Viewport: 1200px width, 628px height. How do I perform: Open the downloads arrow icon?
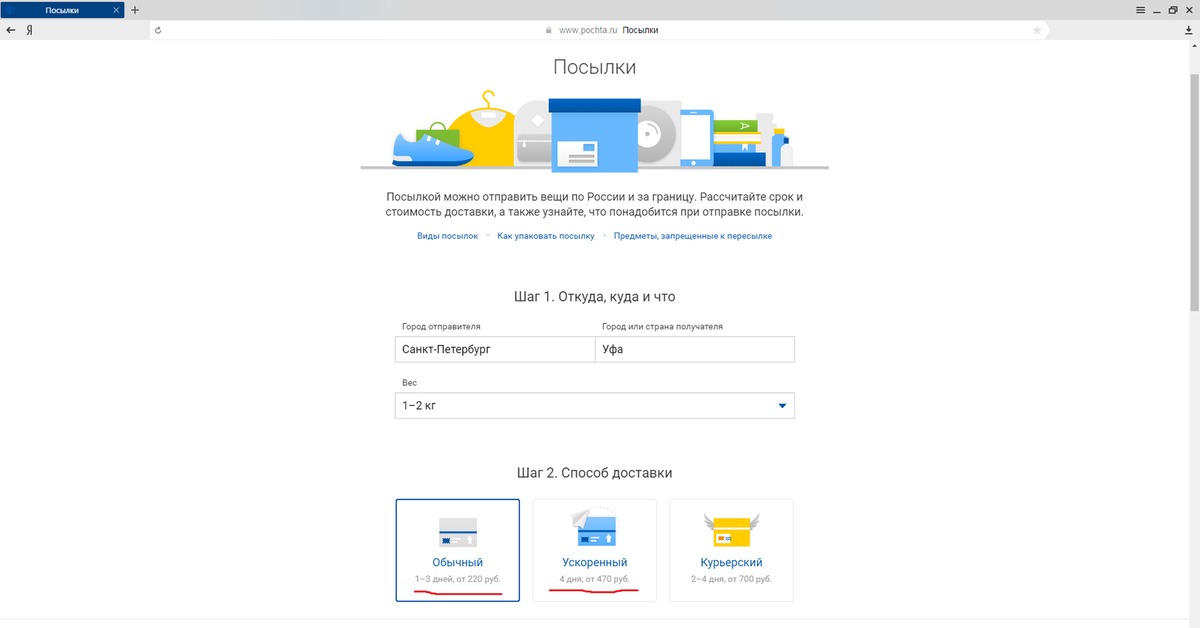(x=1189, y=30)
